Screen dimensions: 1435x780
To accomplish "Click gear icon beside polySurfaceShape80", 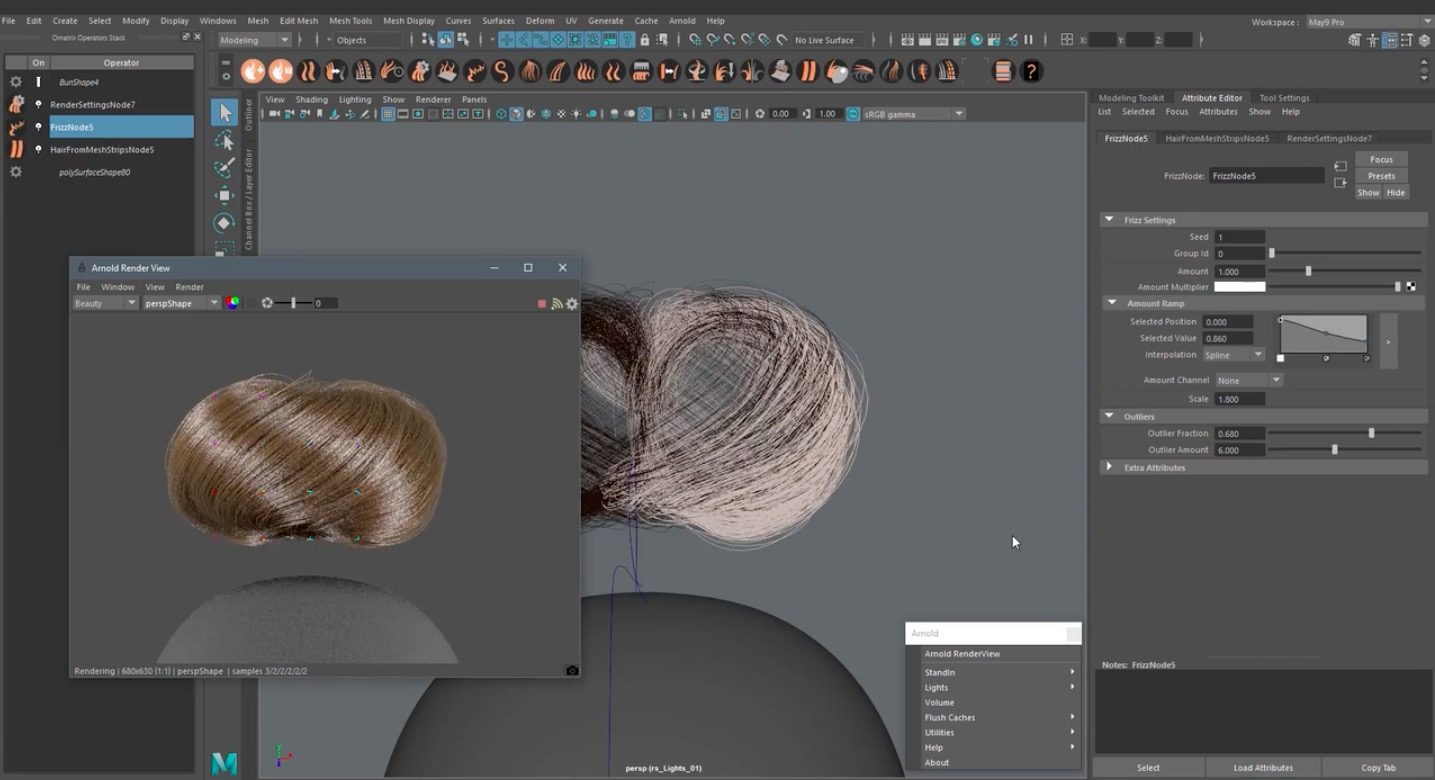I will 16,172.
